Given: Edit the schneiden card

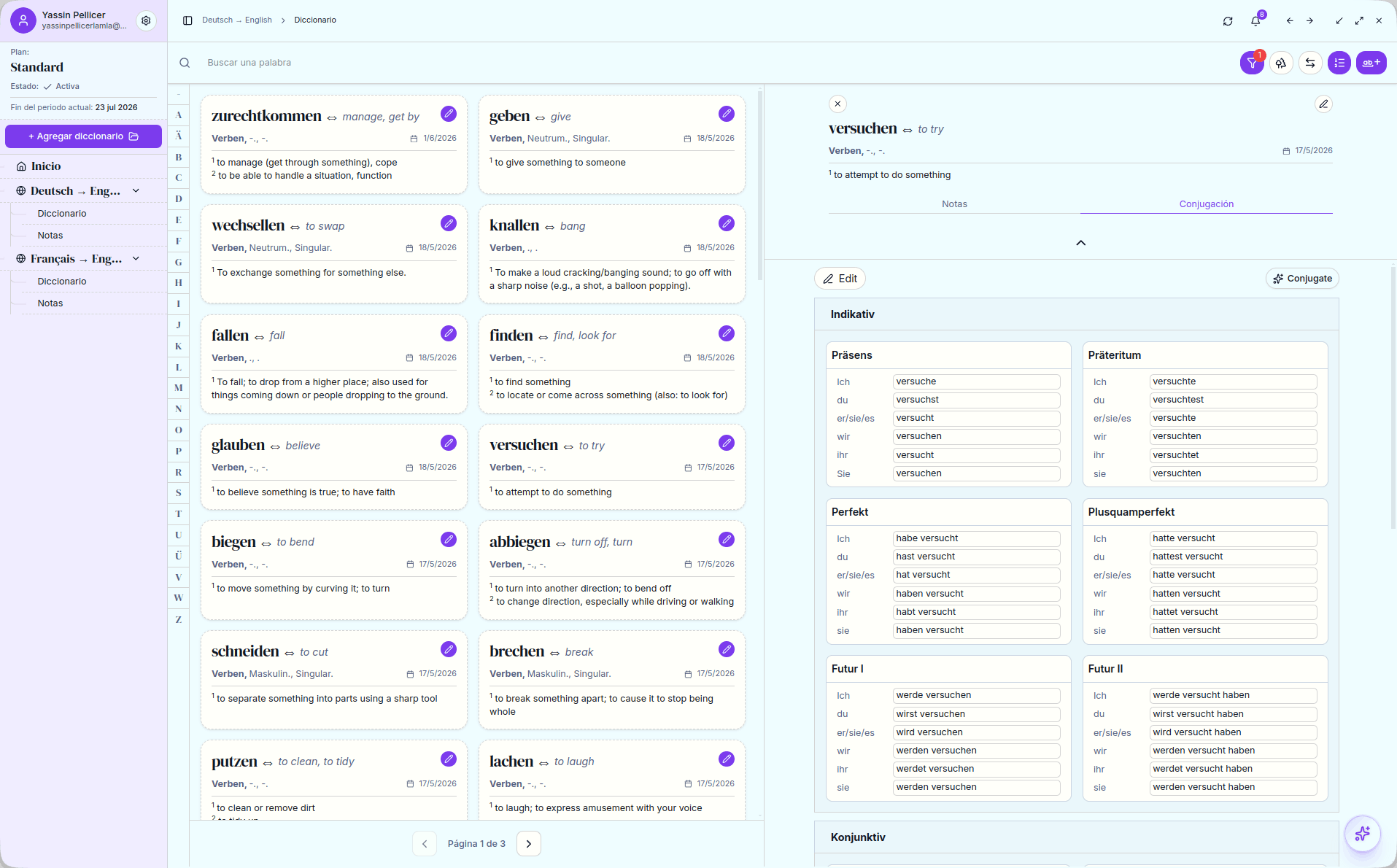Looking at the screenshot, I should pyautogui.click(x=449, y=649).
